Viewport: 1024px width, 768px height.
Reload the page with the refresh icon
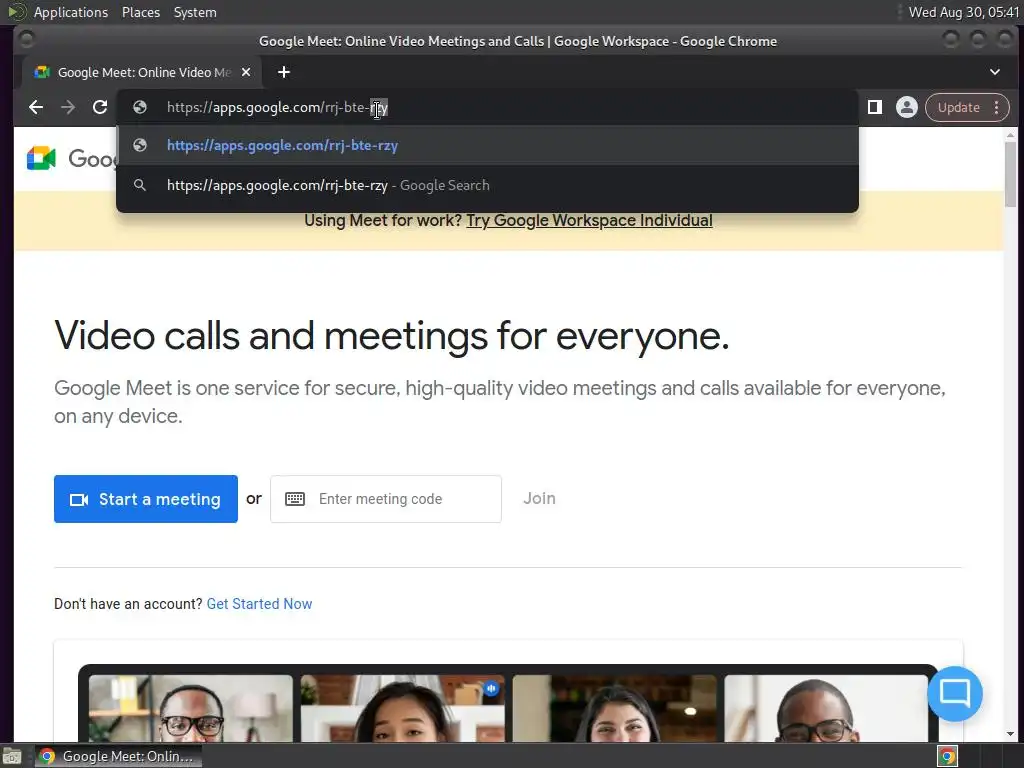[100, 107]
